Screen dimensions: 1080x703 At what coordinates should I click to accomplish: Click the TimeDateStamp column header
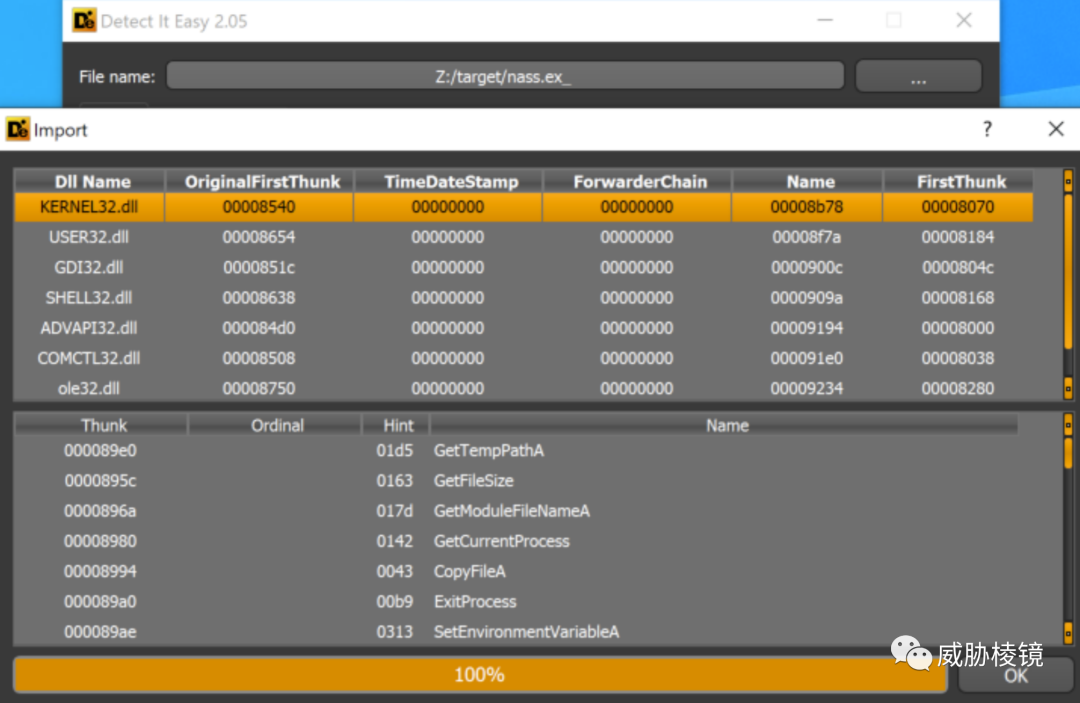click(x=448, y=182)
